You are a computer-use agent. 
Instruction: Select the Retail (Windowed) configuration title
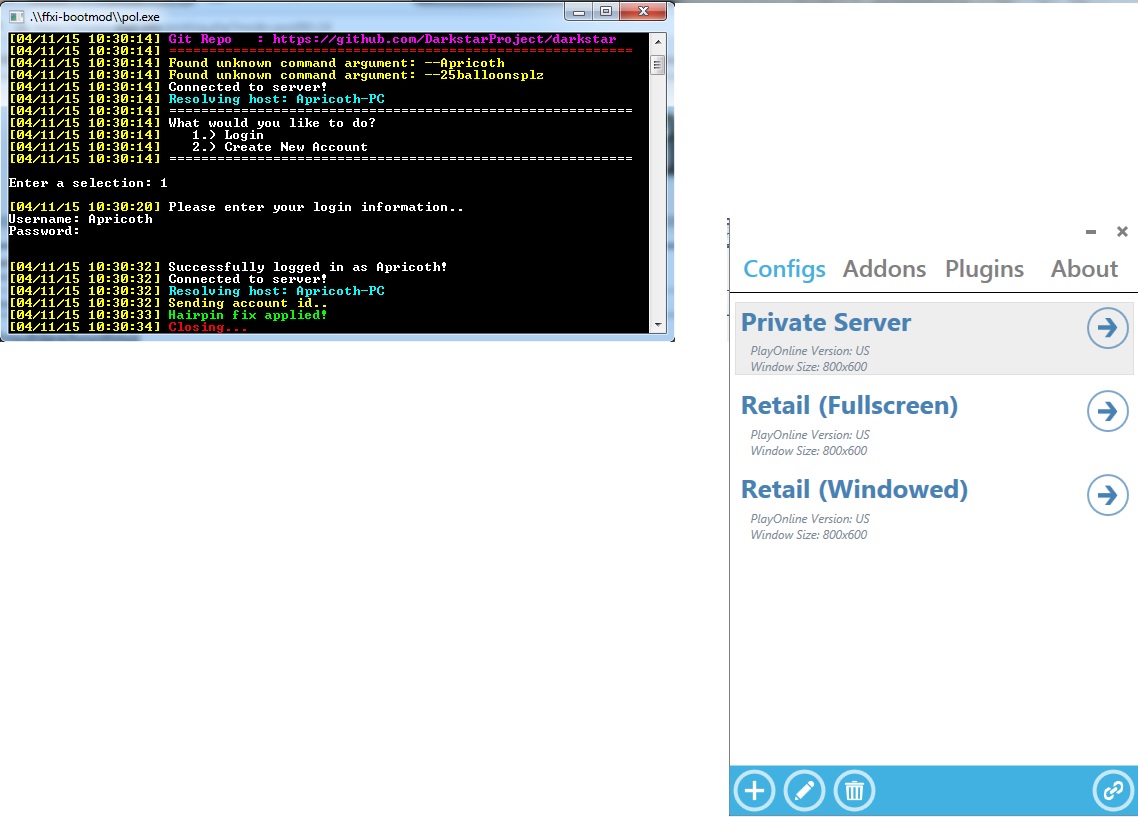click(x=854, y=490)
